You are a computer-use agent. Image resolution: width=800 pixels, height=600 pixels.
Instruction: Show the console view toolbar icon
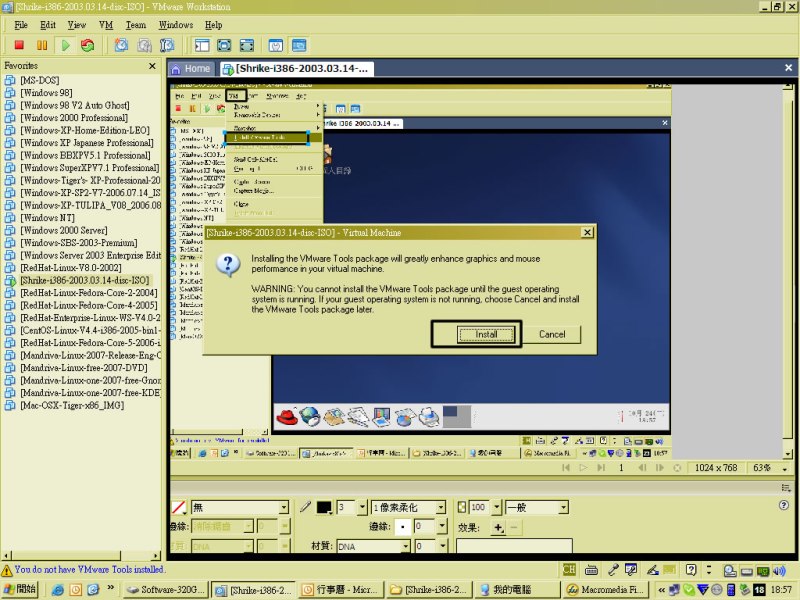click(x=299, y=45)
